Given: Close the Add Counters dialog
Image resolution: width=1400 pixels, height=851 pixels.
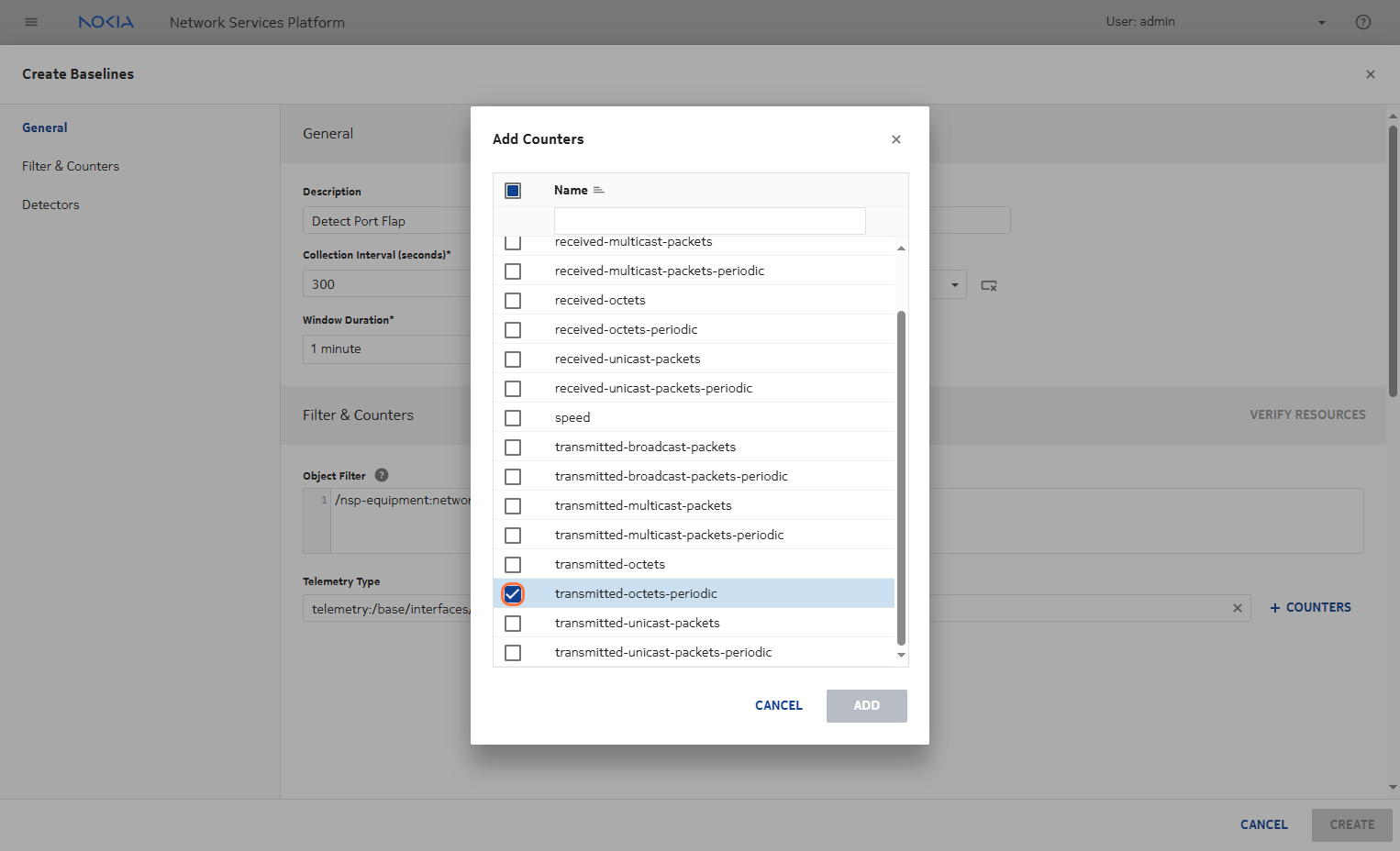Looking at the screenshot, I should pos(895,139).
